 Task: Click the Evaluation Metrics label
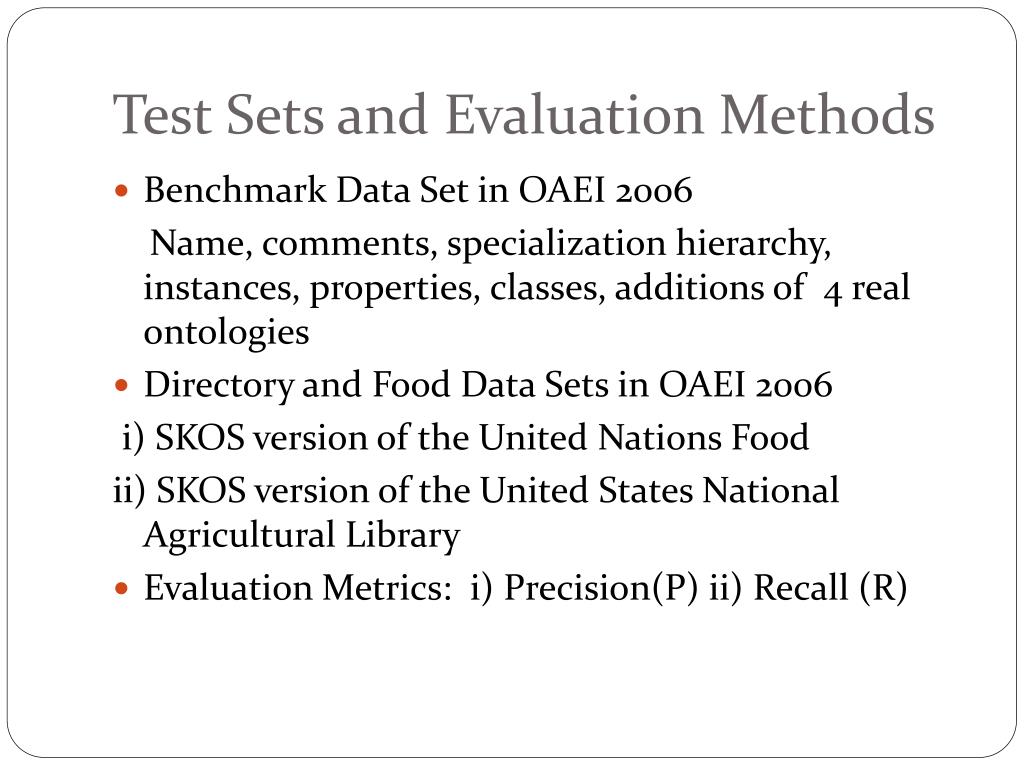click(297, 587)
